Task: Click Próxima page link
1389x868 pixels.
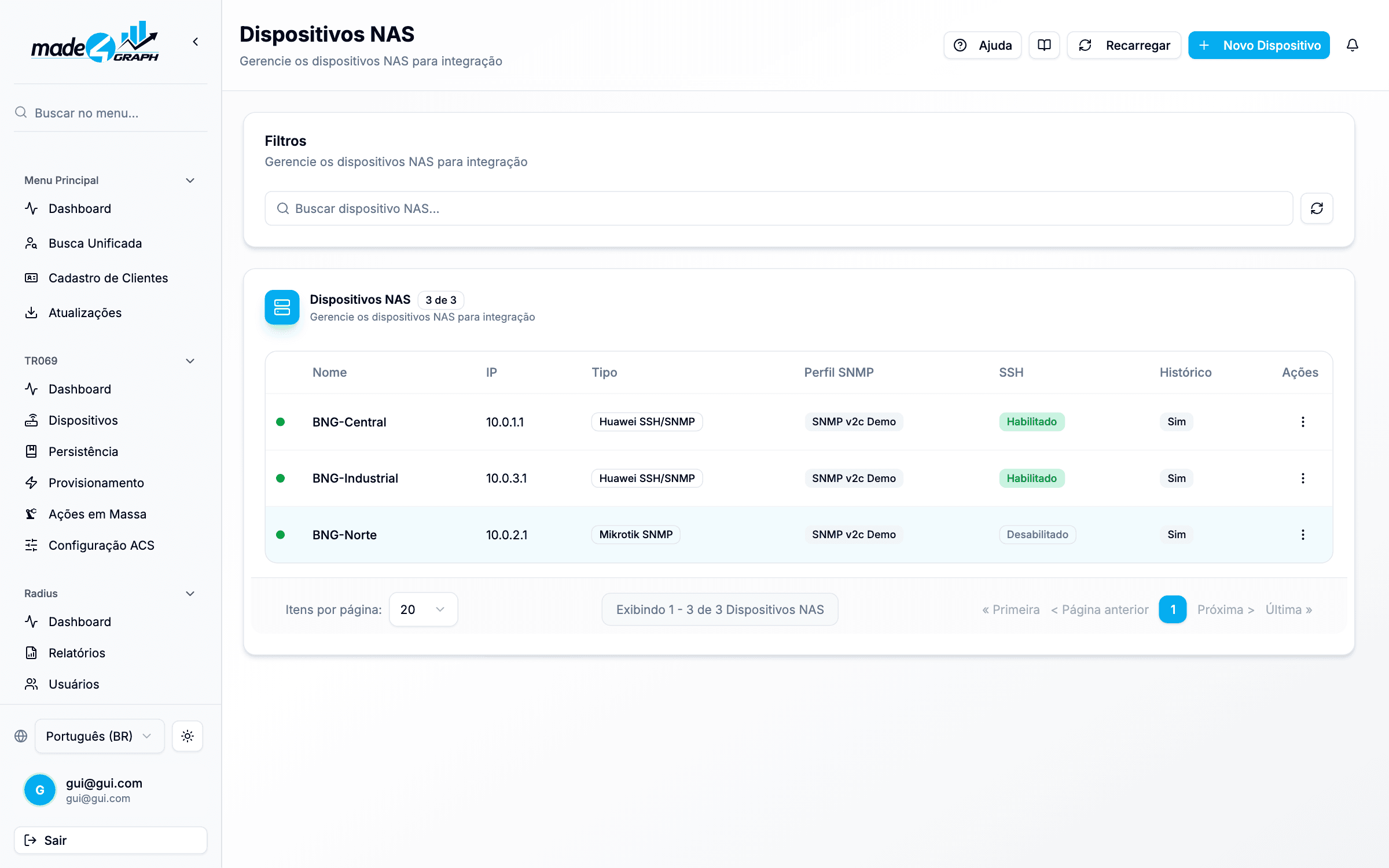Action: pos(1226,609)
